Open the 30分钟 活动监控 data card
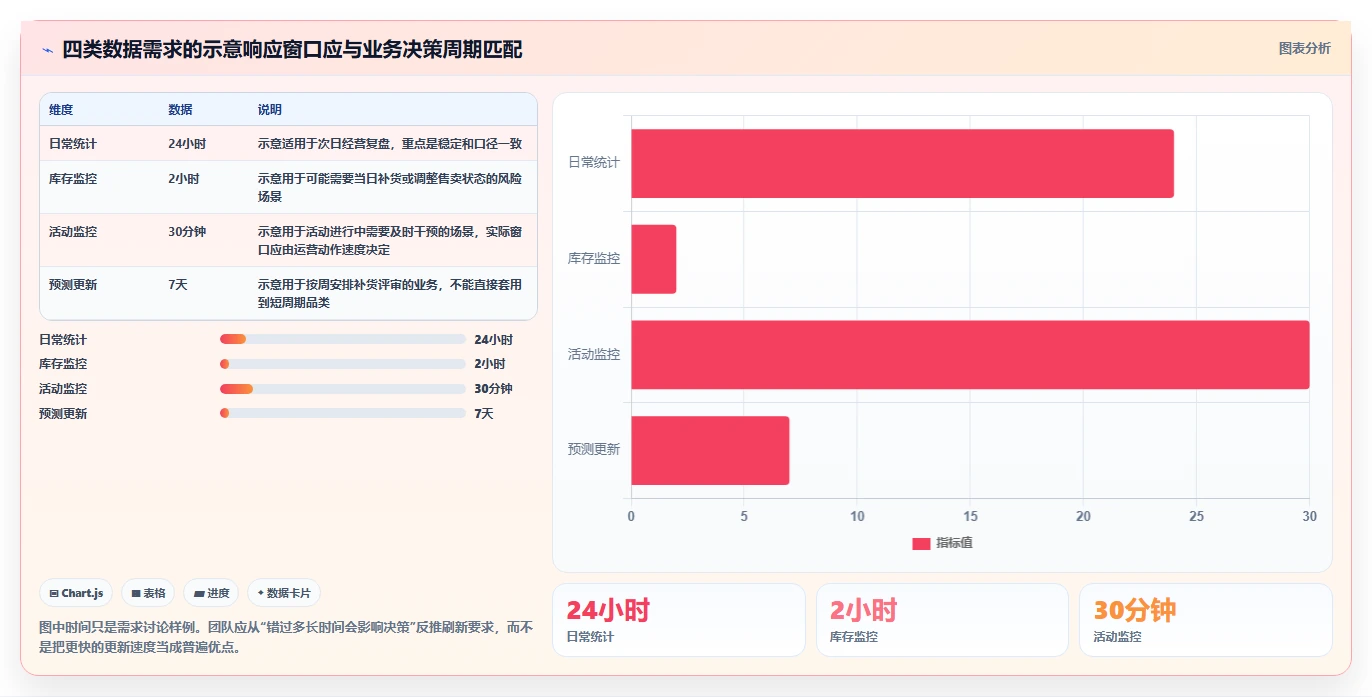The image size is (1372, 697). click(1205, 620)
